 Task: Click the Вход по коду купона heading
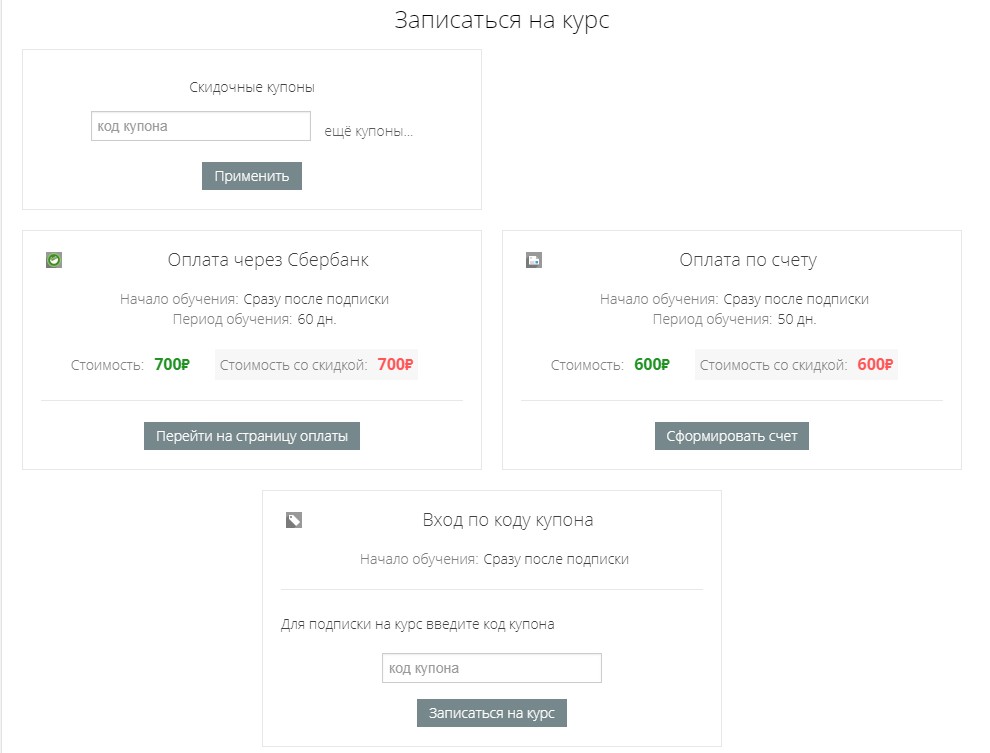(x=508, y=520)
